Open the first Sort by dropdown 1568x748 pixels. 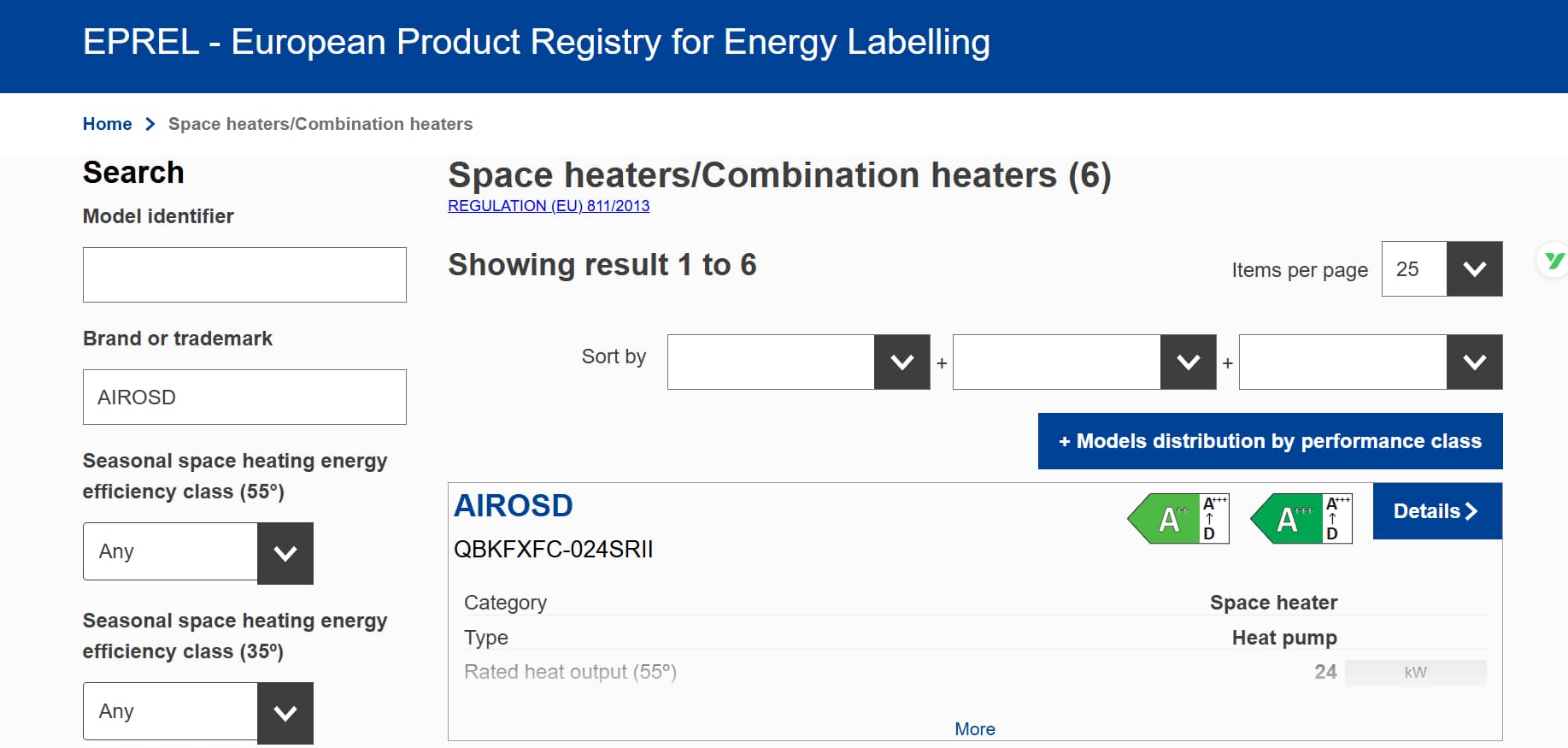[x=901, y=362]
